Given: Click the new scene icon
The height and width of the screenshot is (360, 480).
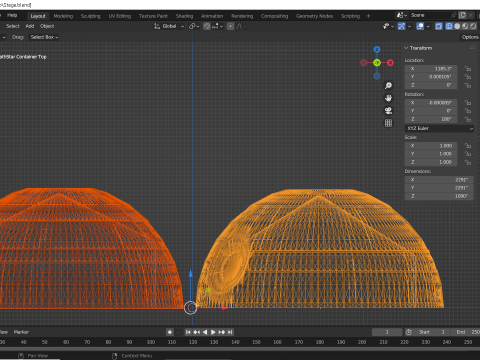Looking at the screenshot, I should [x=462, y=15].
